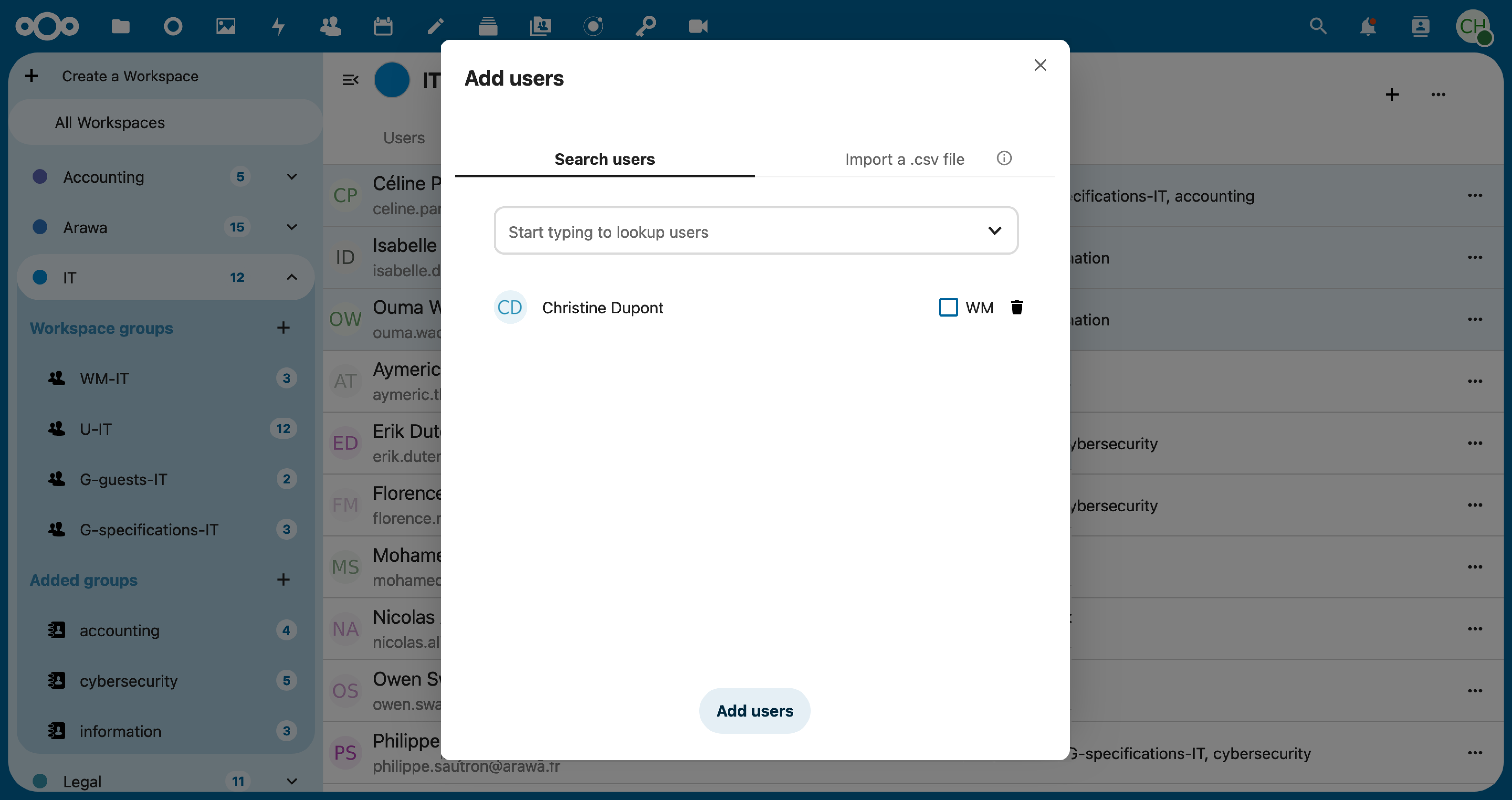
Task: Close the Add users dialog
Action: pyautogui.click(x=1040, y=65)
